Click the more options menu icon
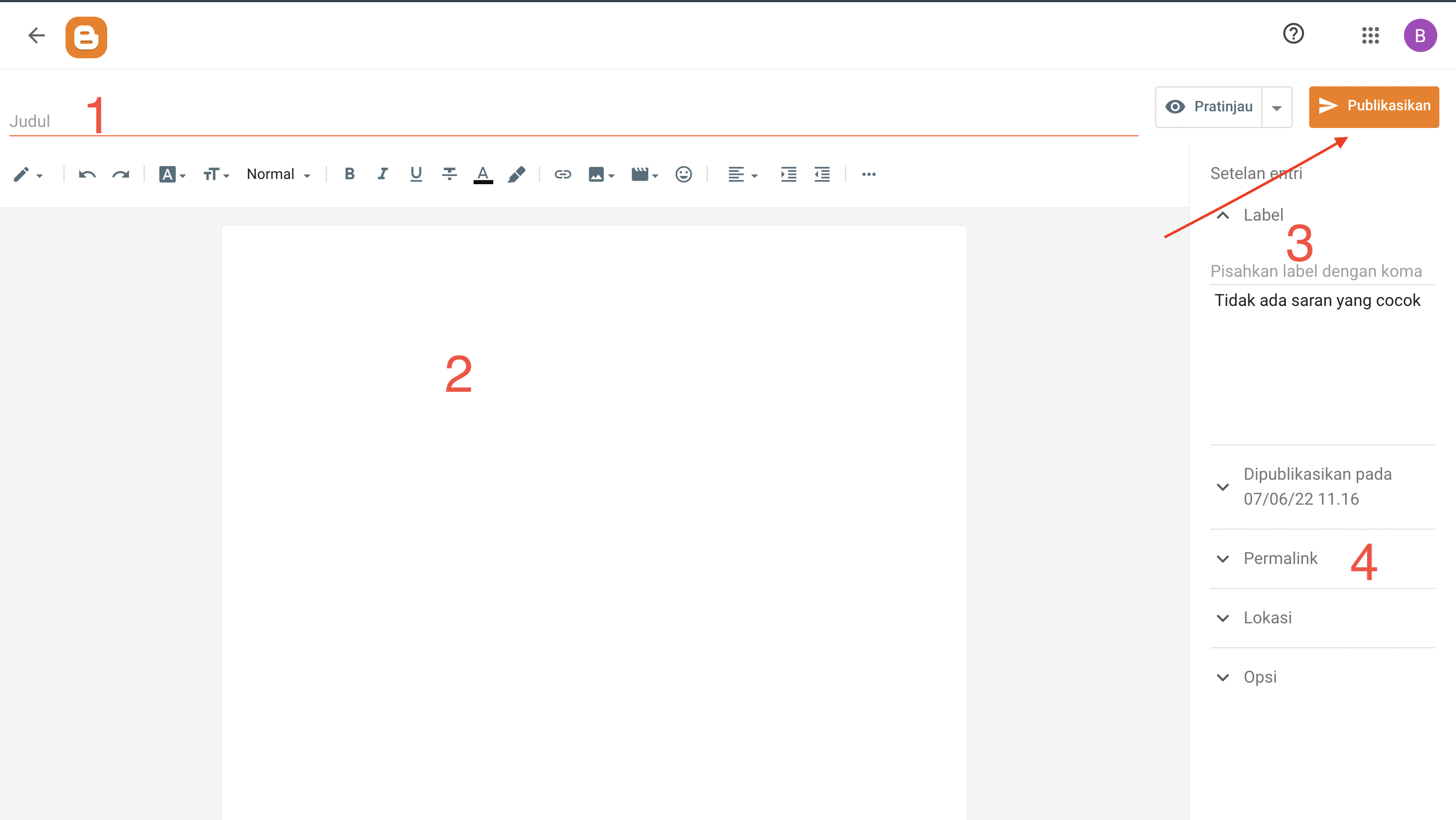This screenshot has height=820, width=1456. pos(868,174)
